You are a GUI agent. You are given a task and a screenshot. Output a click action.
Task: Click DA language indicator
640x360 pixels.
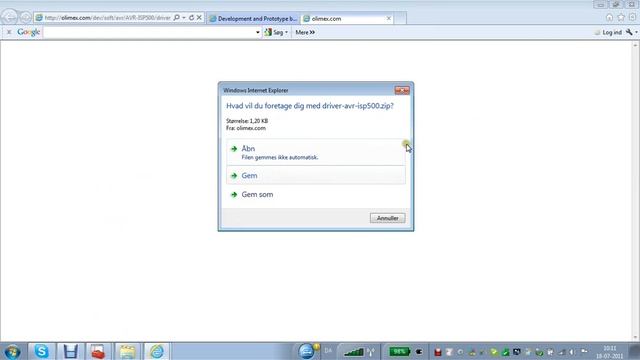click(328, 351)
